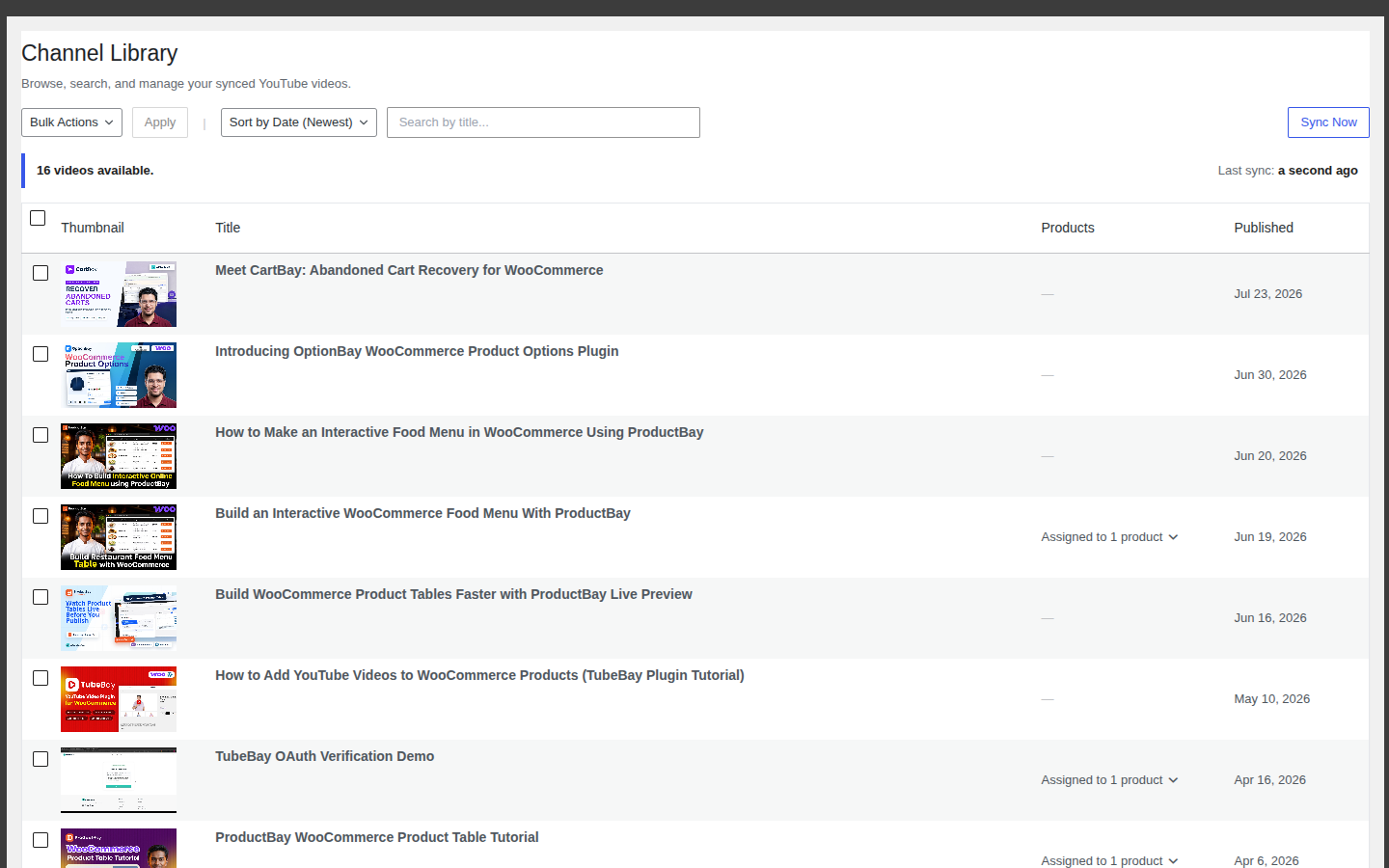This screenshot has width=1389, height=868.
Task: Click title ProductBay WooCommerce Product Table Tutorial
Action: tap(376, 837)
